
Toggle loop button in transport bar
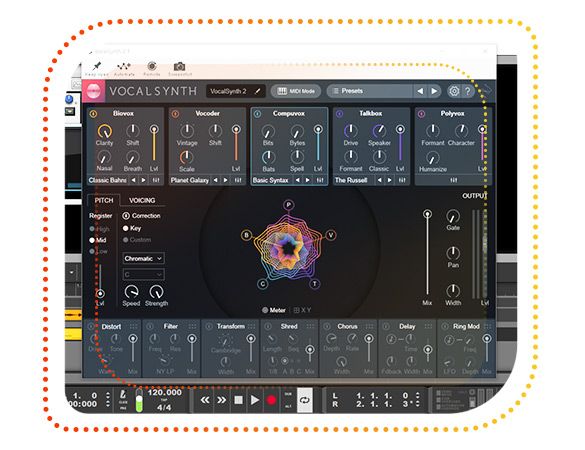click(304, 400)
